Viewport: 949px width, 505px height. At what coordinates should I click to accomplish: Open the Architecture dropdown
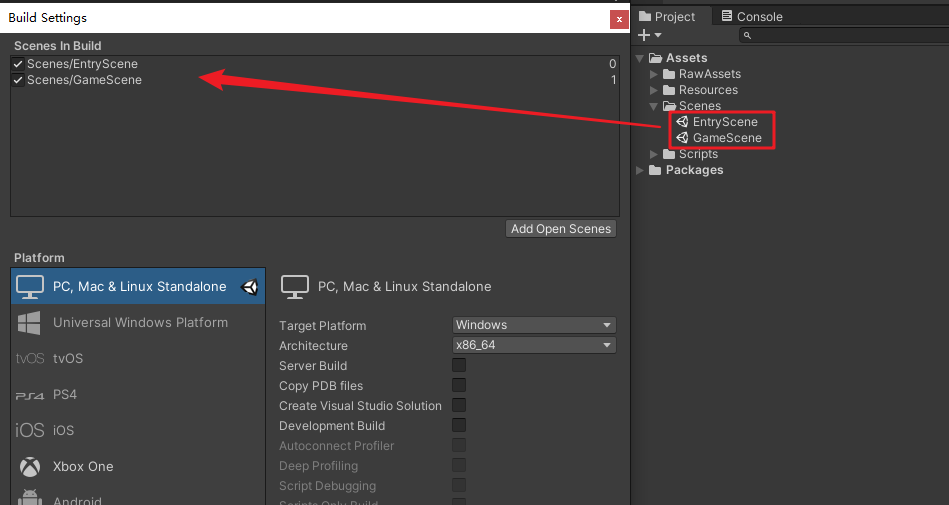coord(534,345)
